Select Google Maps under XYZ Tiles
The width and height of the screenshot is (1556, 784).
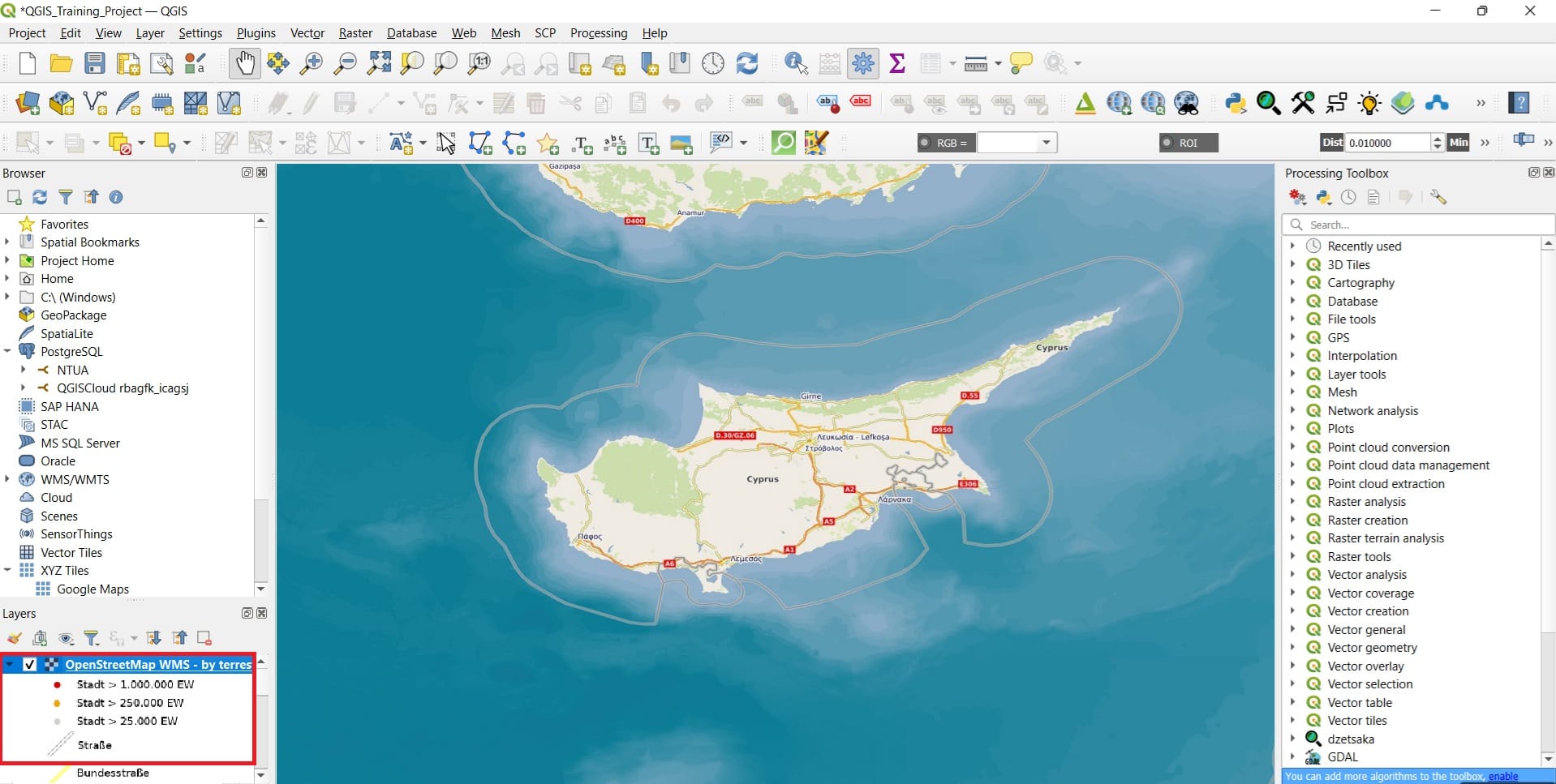[x=92, y=589]
